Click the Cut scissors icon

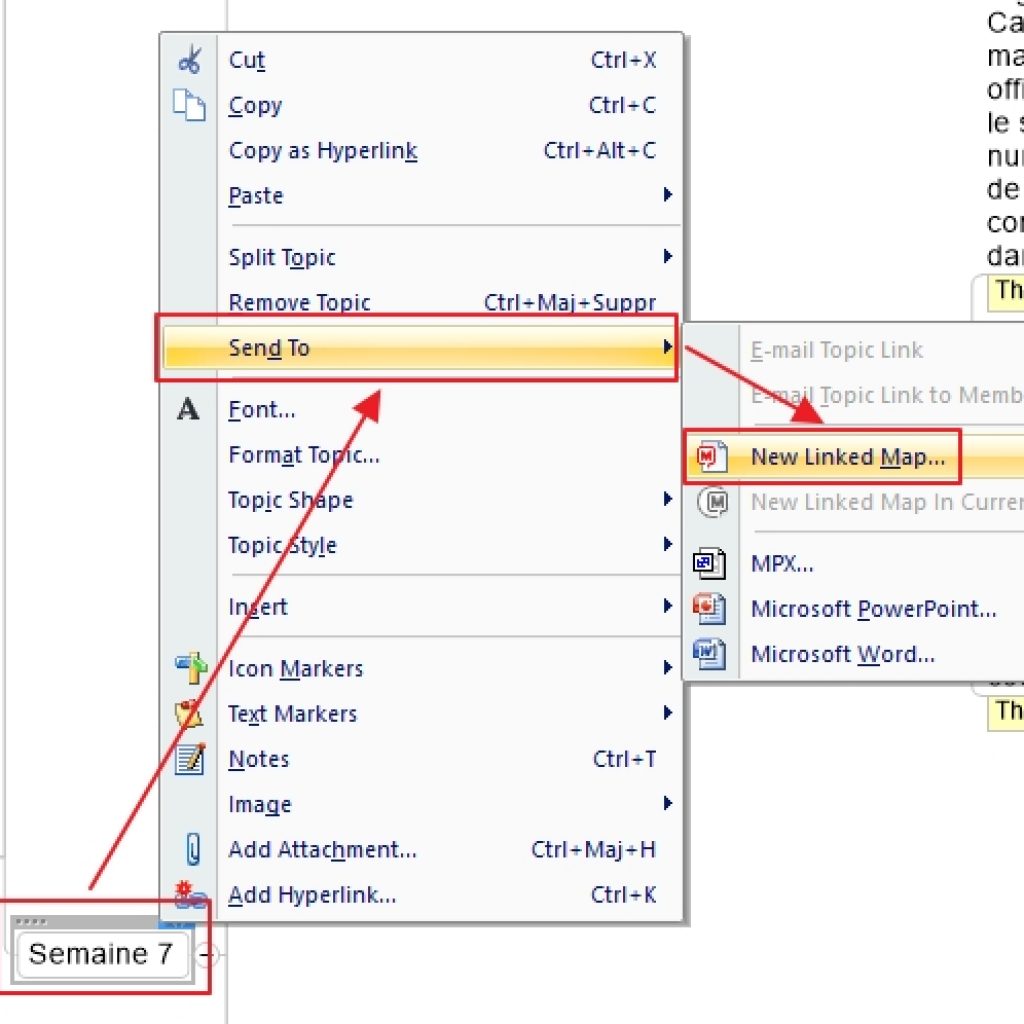tap(188, 60)
